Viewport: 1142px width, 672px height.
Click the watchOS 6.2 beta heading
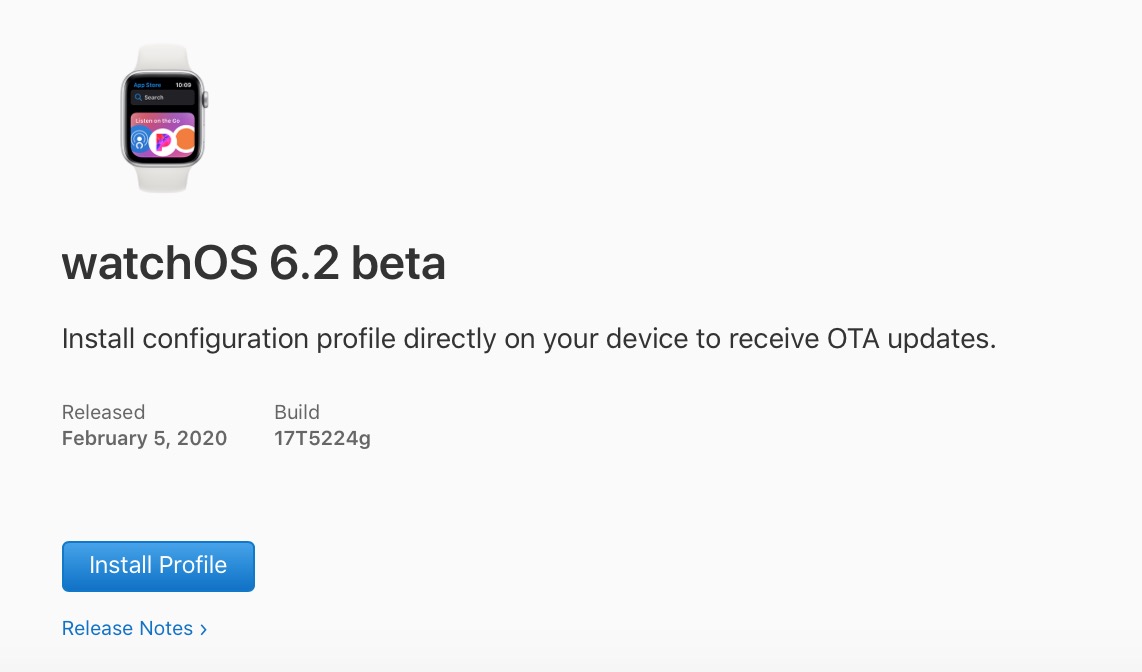coord(253,264)
